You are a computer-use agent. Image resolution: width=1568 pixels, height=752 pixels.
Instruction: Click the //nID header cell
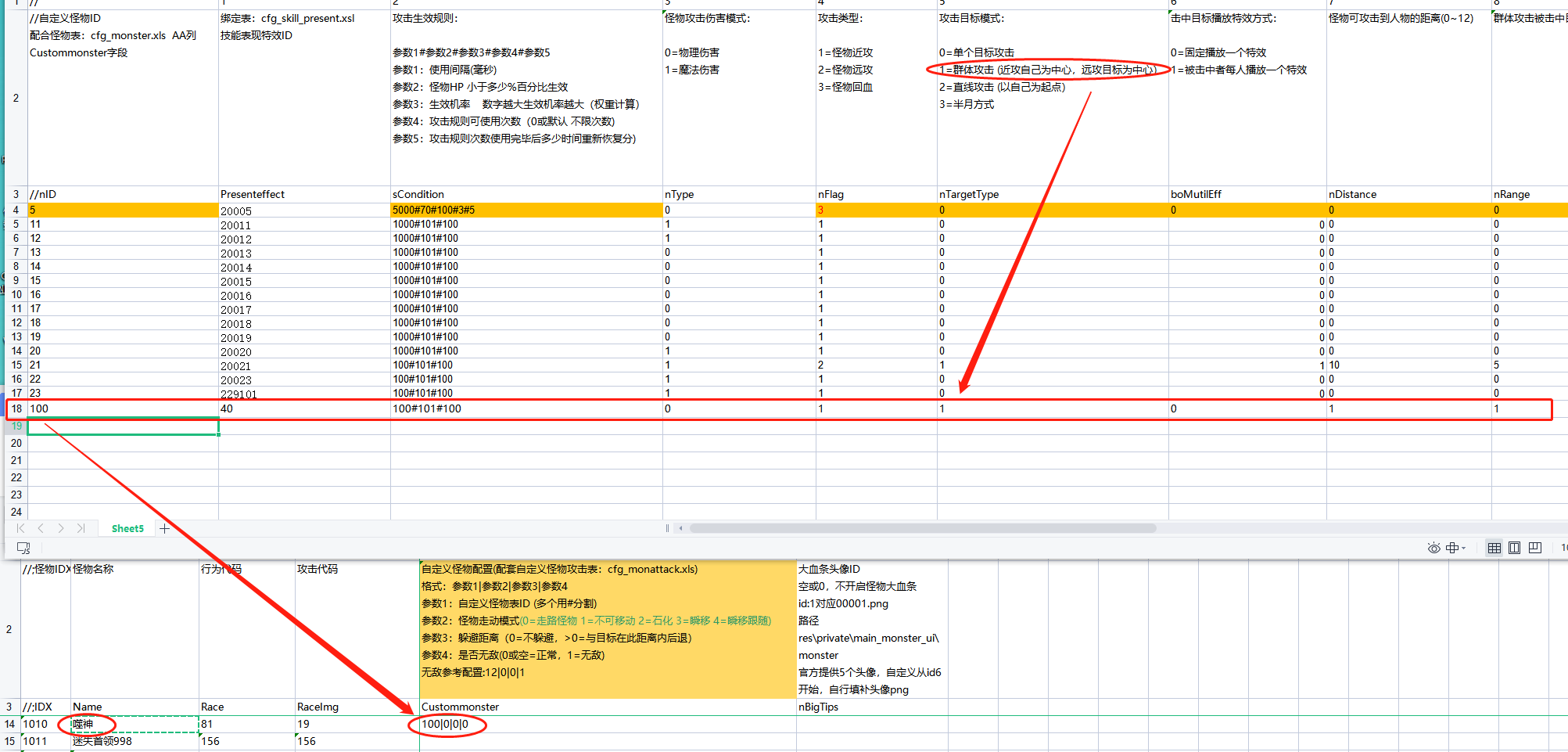pyautogui.click(x=124, y=194)
